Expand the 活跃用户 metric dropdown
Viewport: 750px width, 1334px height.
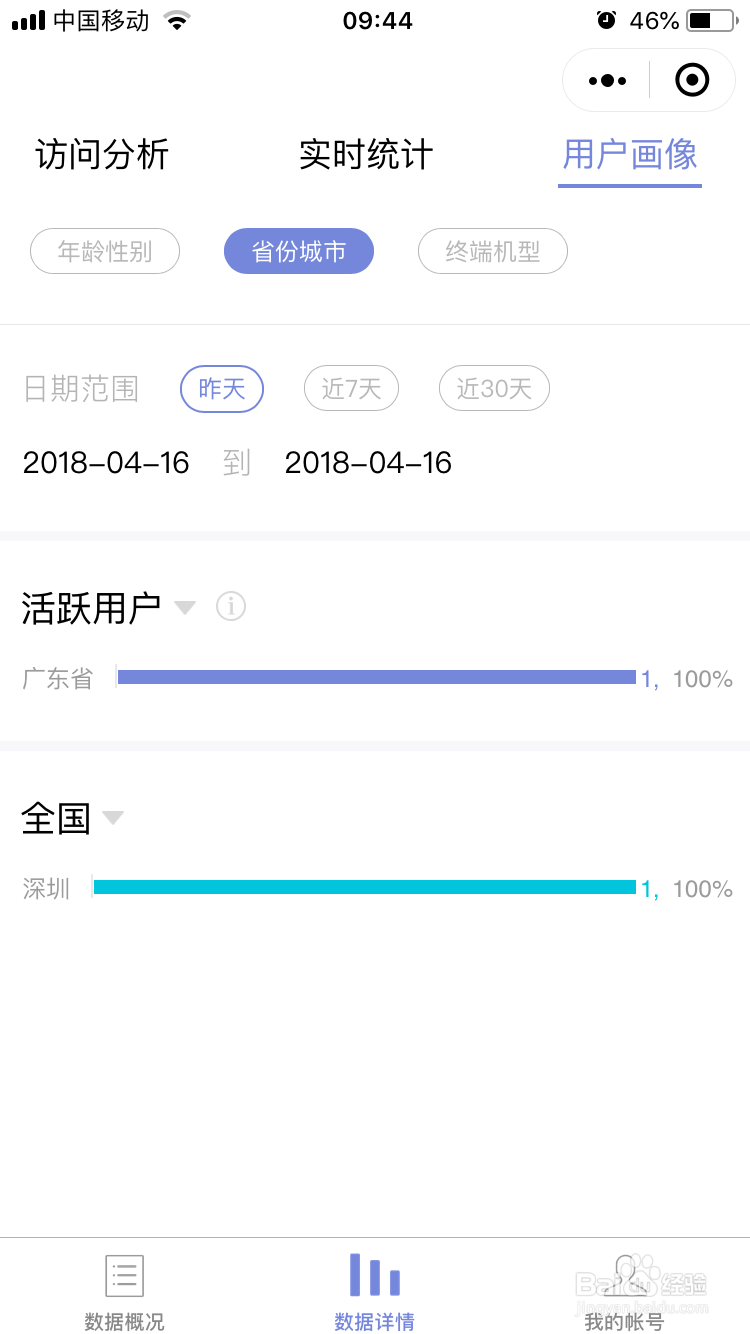click(x=185, y=607)
